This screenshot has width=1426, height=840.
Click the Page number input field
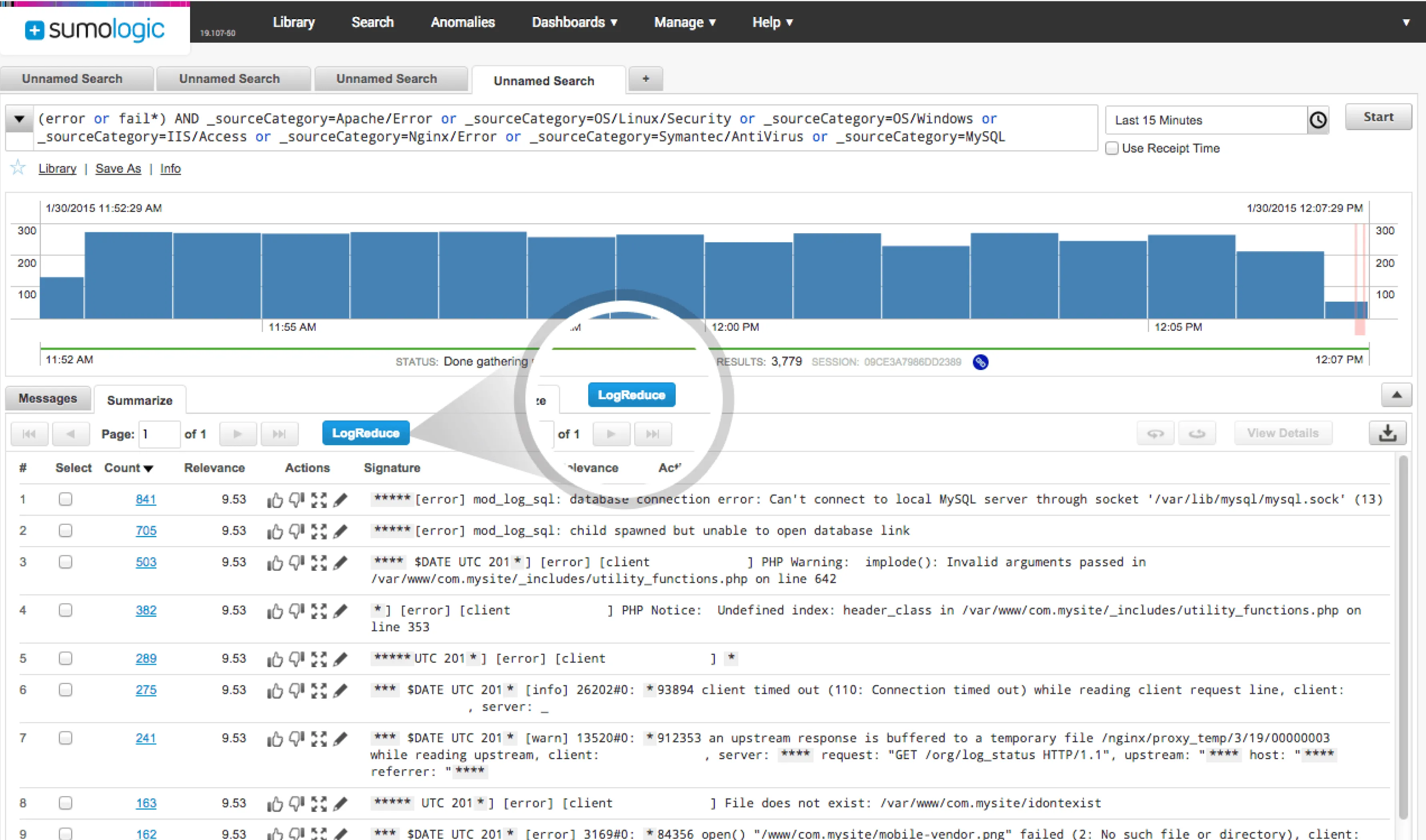(160, 434)
